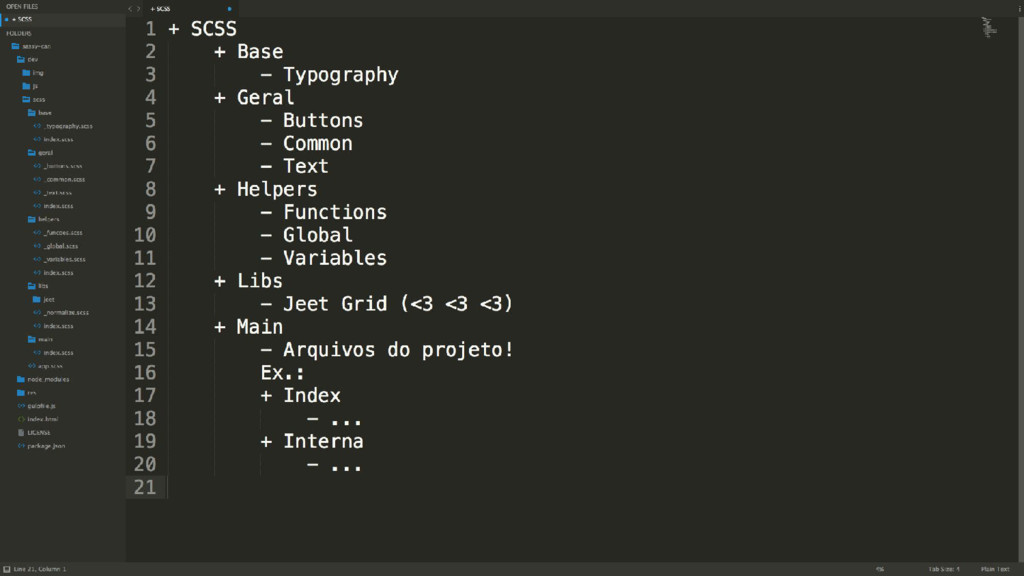Image resolution: width=1024 pixels, height=576 pixels.
Task: Open package.json from the folder tree
Action: (x=46, y=446)
